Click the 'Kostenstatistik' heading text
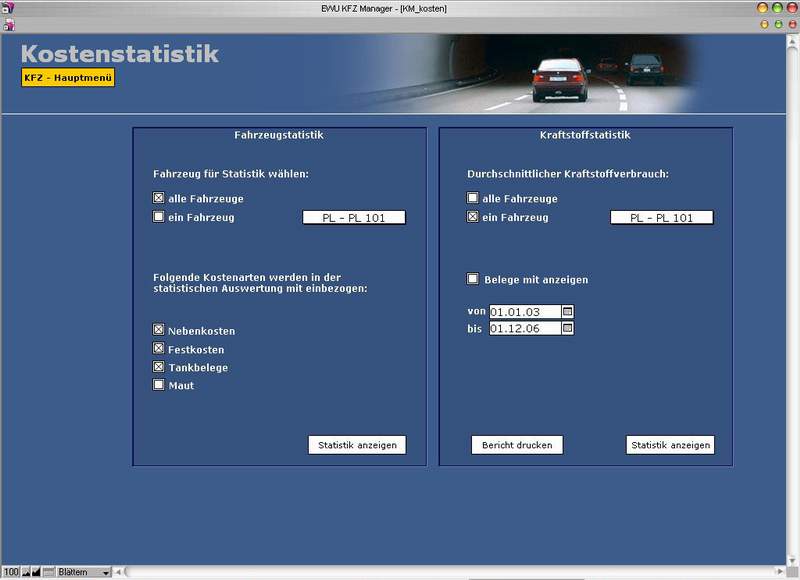Image resolution: width=800 pixels, height=580 pixels. pos(120,54)
